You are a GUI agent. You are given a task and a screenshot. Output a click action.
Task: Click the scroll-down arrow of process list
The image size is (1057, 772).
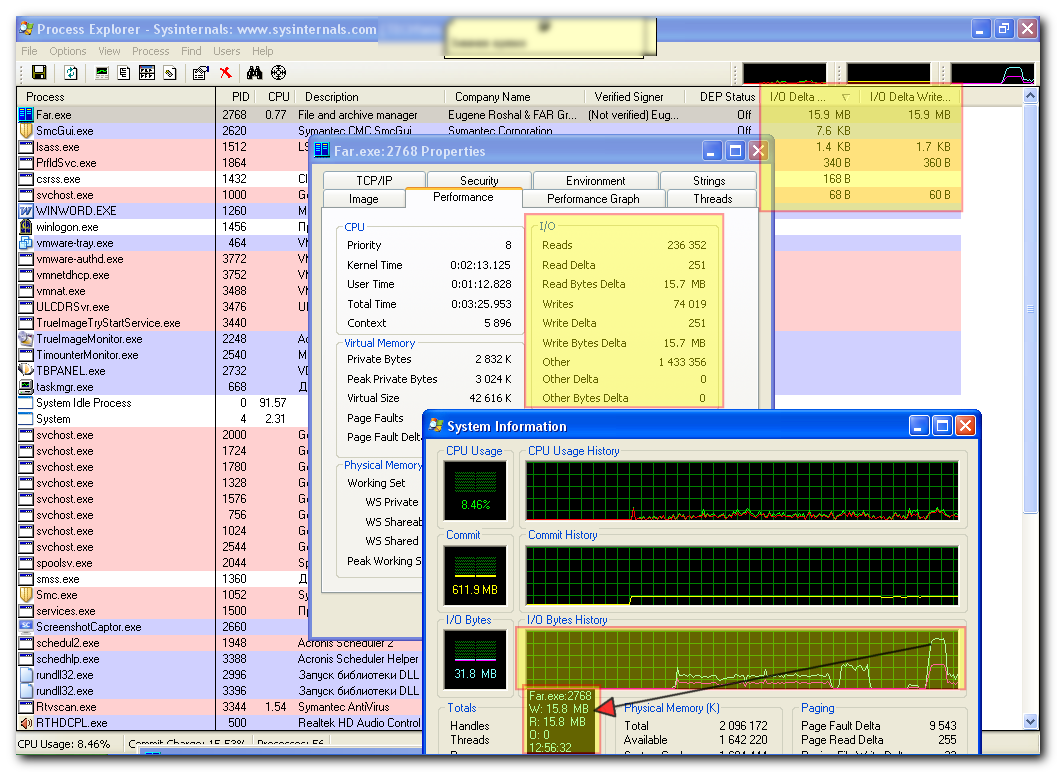coord(1030,721)
